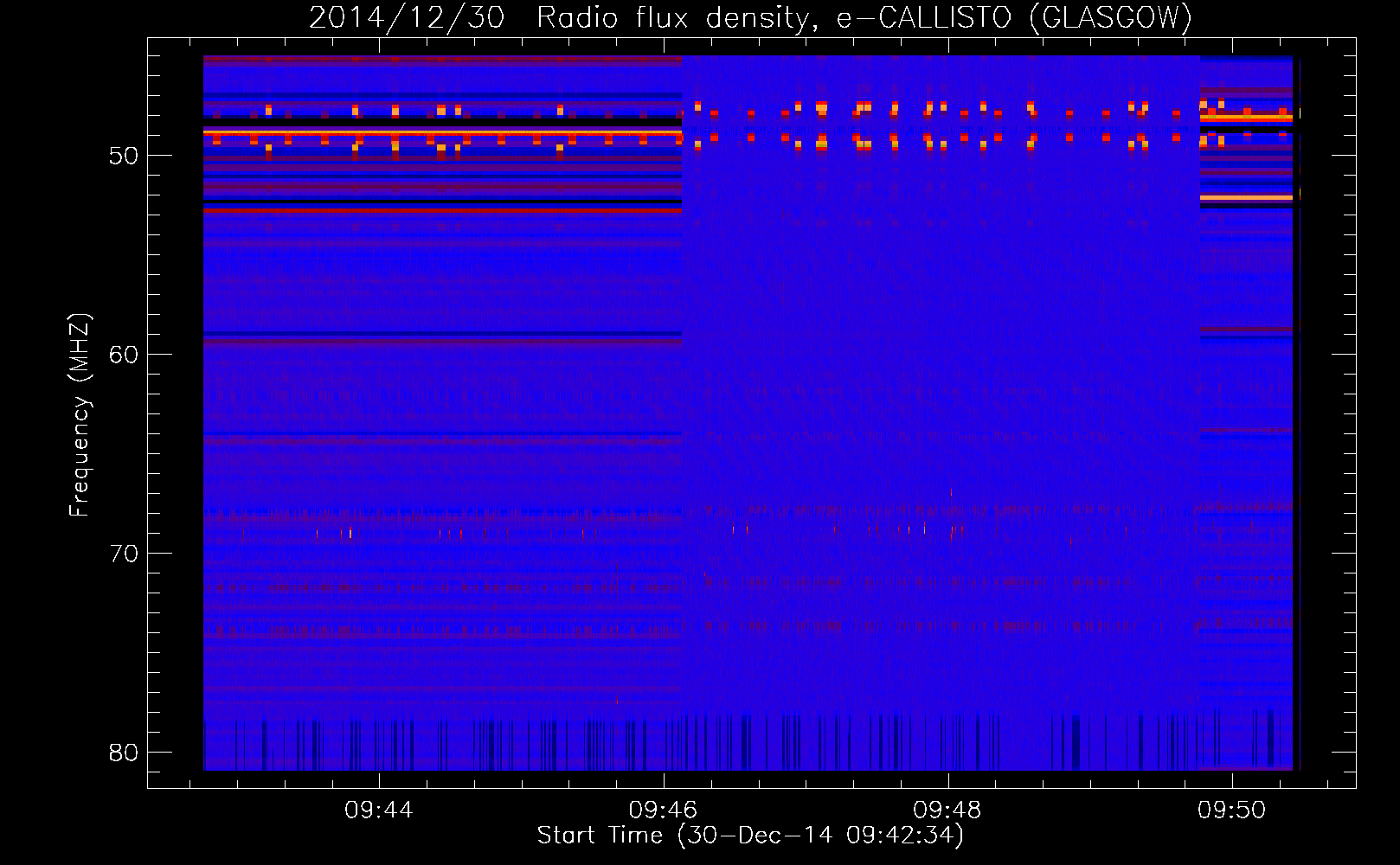Image resolution: width=1400 pixels, height=865 pixels.
Task: Click the 09:44 time tick label
Action: (379, 810)
